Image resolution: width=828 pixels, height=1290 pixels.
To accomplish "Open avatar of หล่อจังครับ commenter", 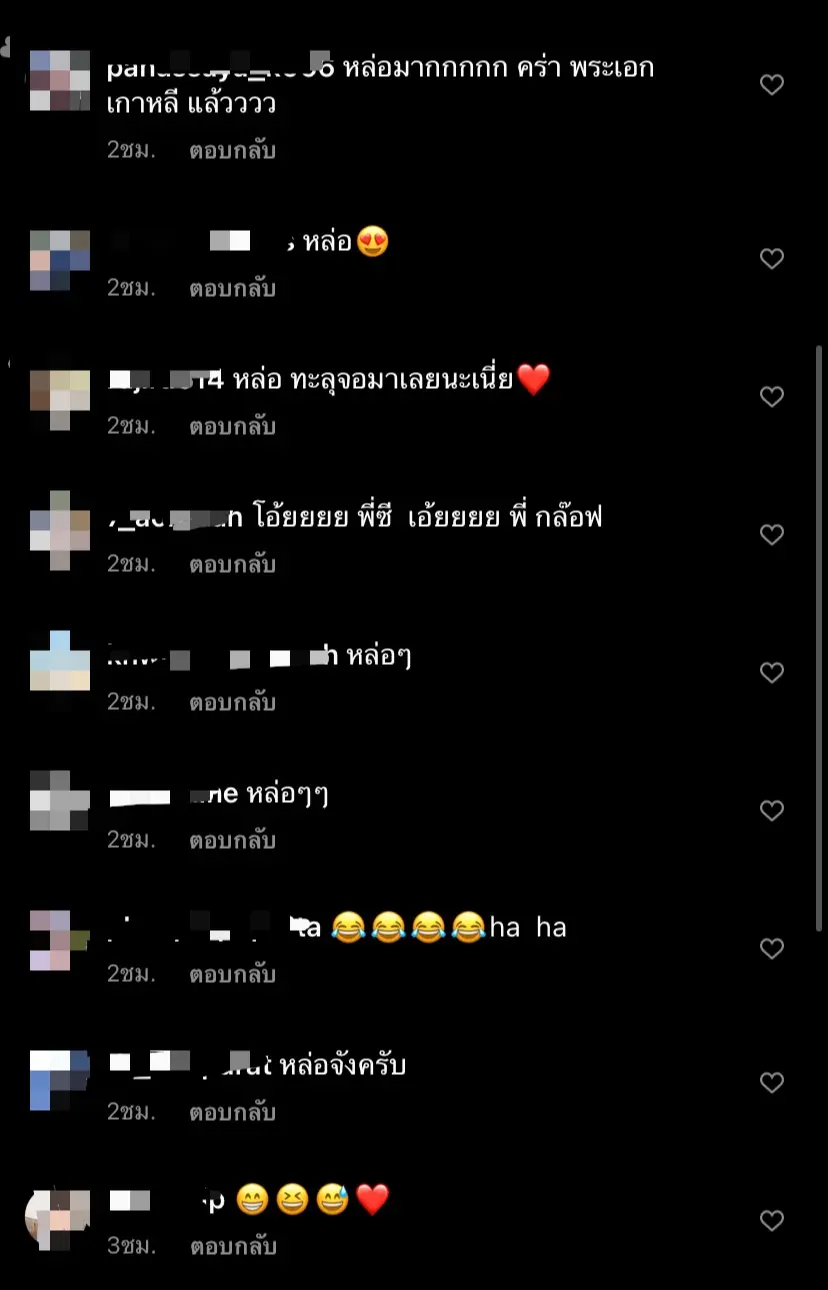I will click(x=60, y=1080).
